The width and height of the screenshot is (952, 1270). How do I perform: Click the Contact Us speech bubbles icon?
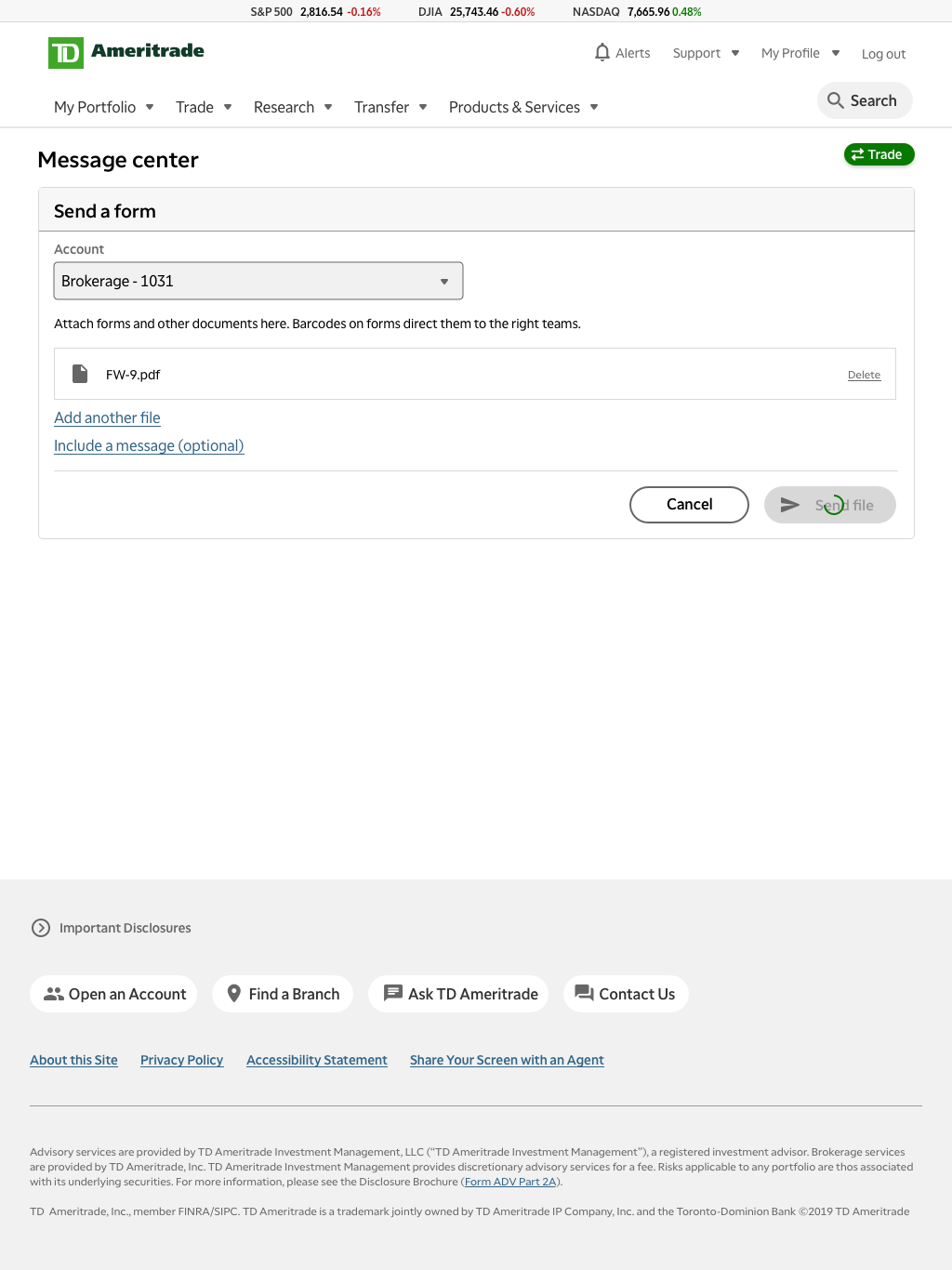584,993
